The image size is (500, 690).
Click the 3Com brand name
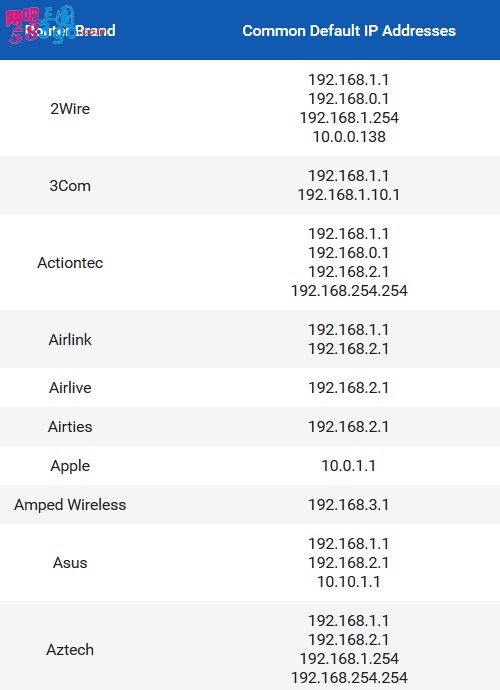click(70, 185)
